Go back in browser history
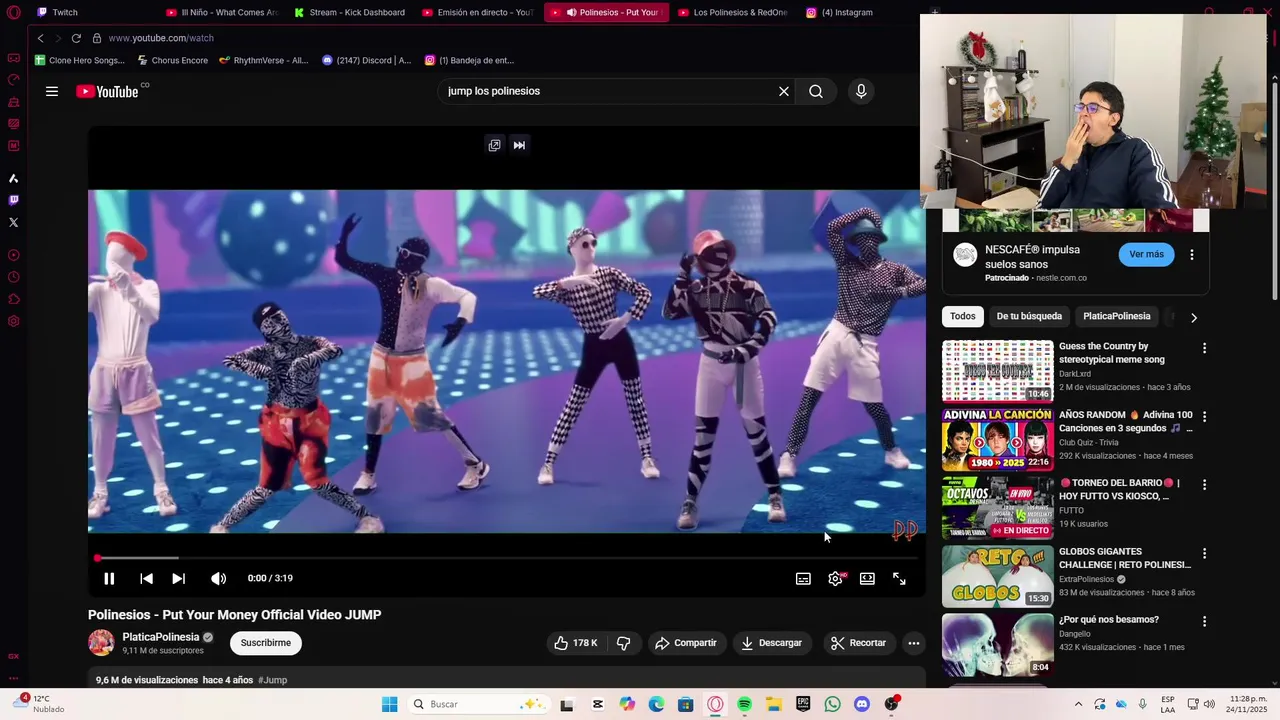The height and width of the screenshot is (720, 1280). coord(40,38)
